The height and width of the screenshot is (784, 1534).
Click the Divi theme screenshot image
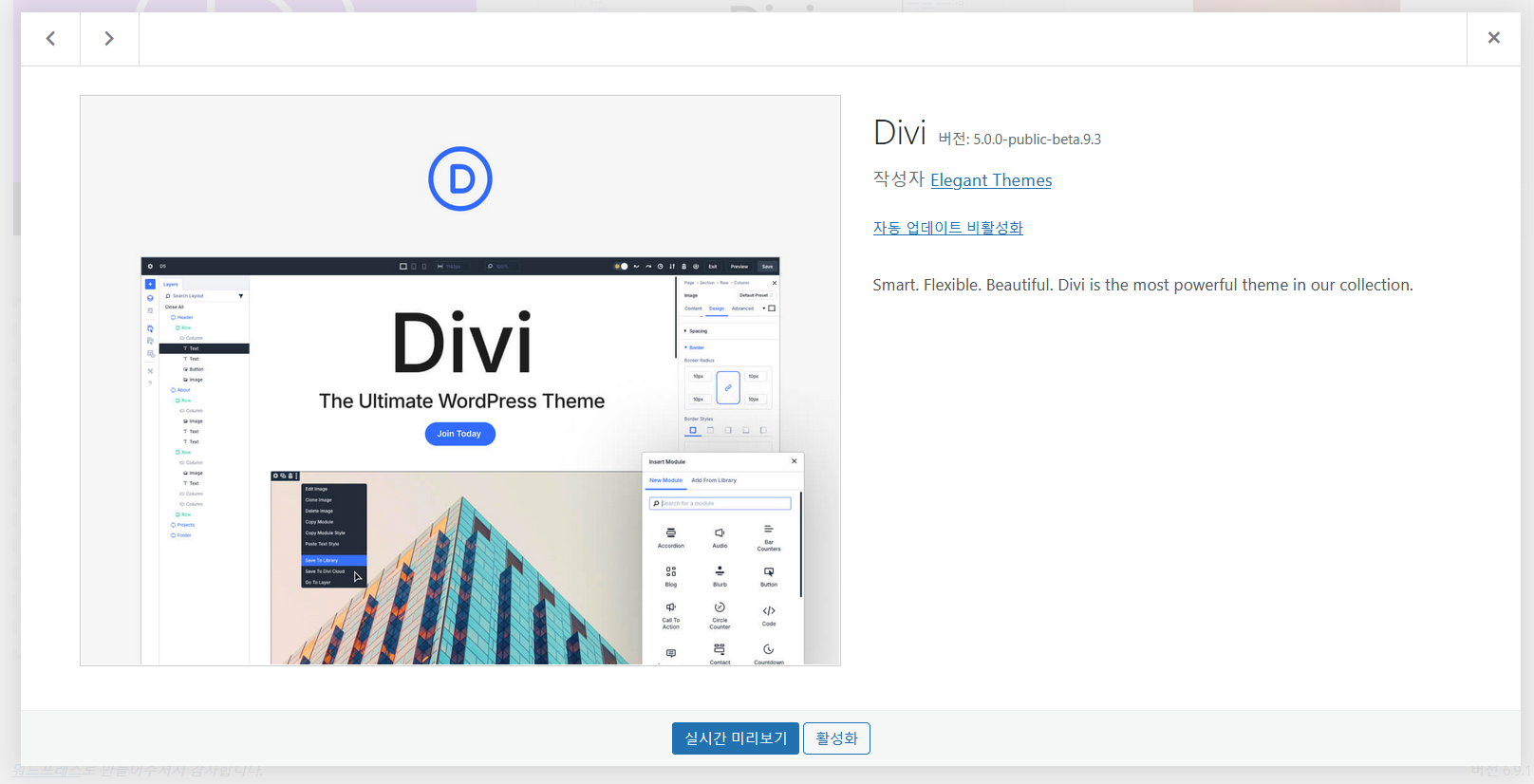point(460,381)
